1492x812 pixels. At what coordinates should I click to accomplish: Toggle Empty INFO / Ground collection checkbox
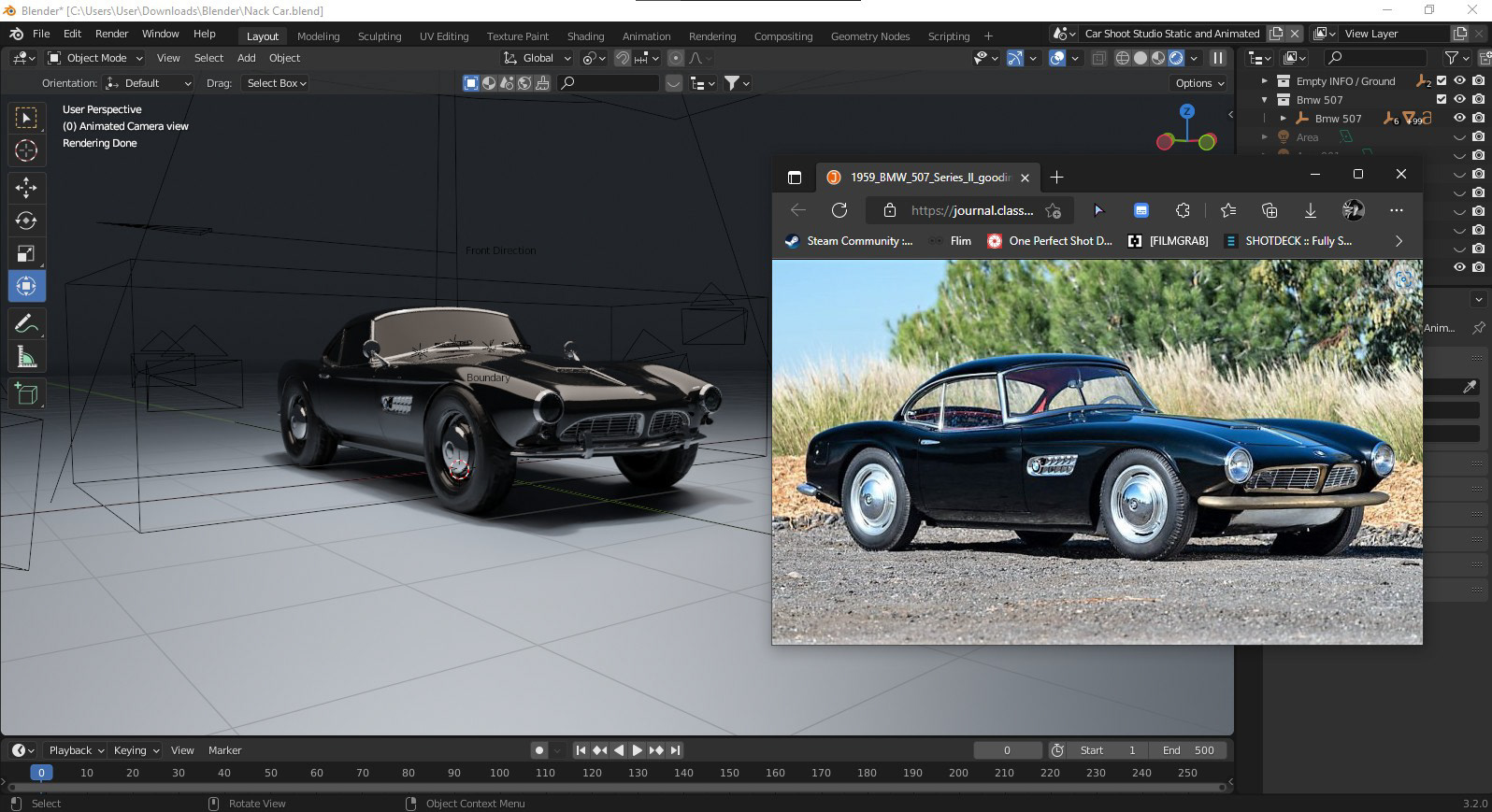coord(1442,81)
